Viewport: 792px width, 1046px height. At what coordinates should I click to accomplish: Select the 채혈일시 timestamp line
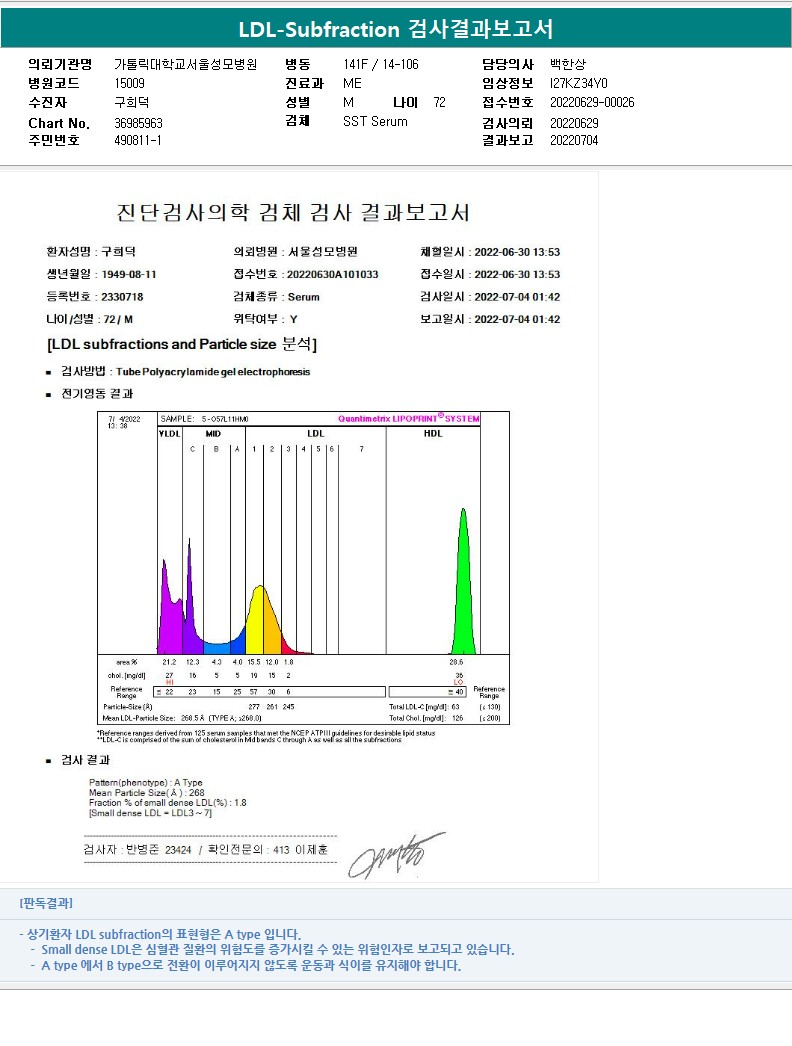(490, 252)
